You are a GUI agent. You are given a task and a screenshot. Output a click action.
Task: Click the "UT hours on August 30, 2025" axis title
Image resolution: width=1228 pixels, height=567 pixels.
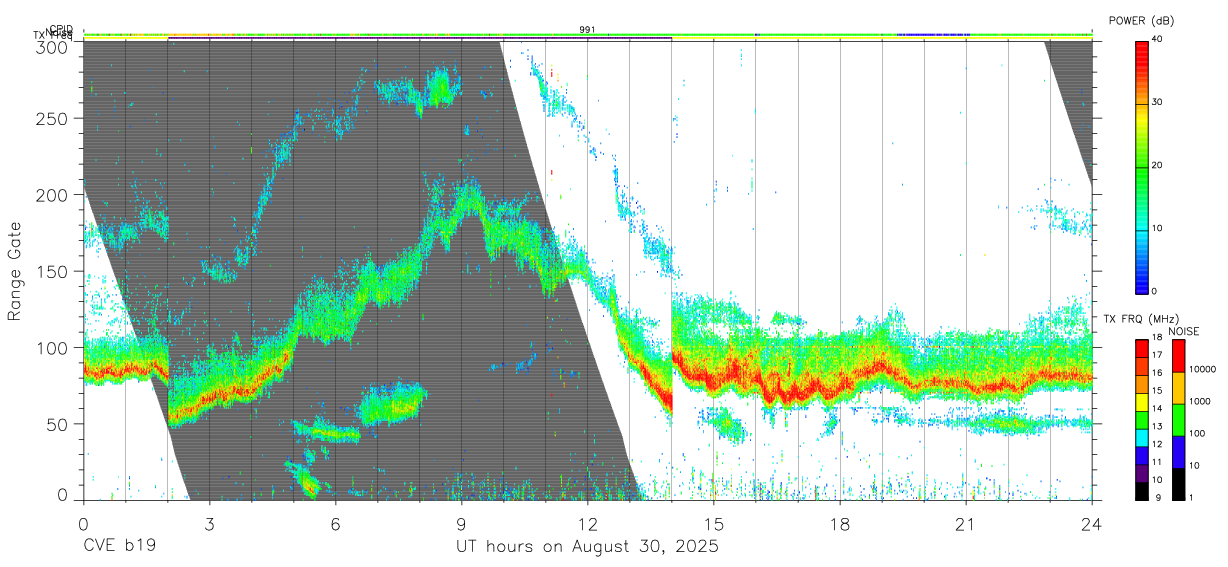coord(587,547)
